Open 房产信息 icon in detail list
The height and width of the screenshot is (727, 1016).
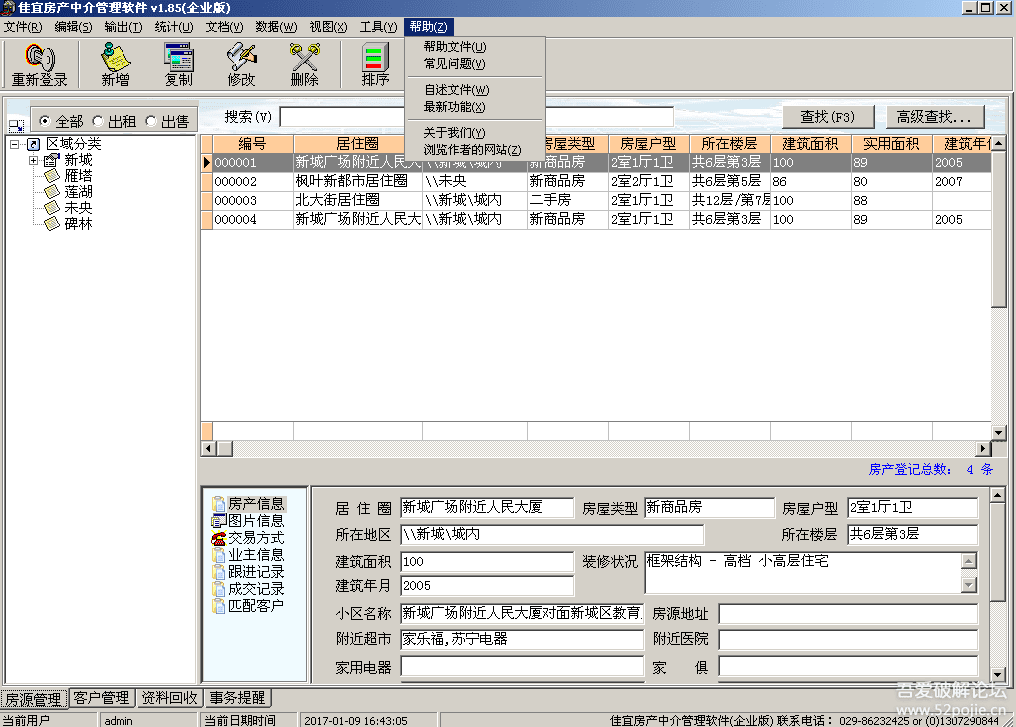point(218,503)
